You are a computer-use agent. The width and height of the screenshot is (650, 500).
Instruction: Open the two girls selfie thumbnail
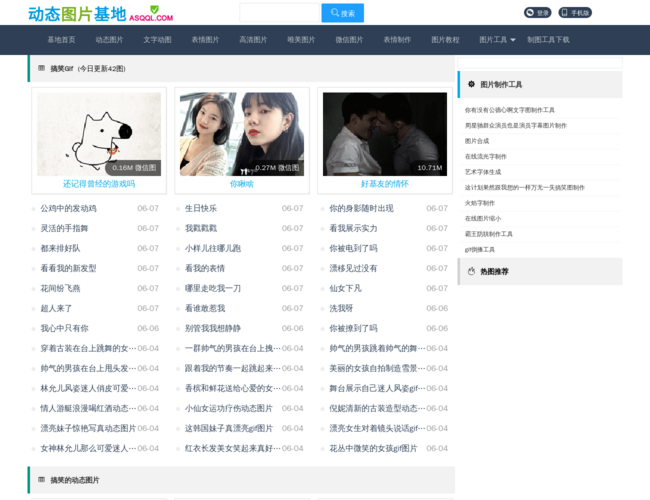click(x=242, y=134)
